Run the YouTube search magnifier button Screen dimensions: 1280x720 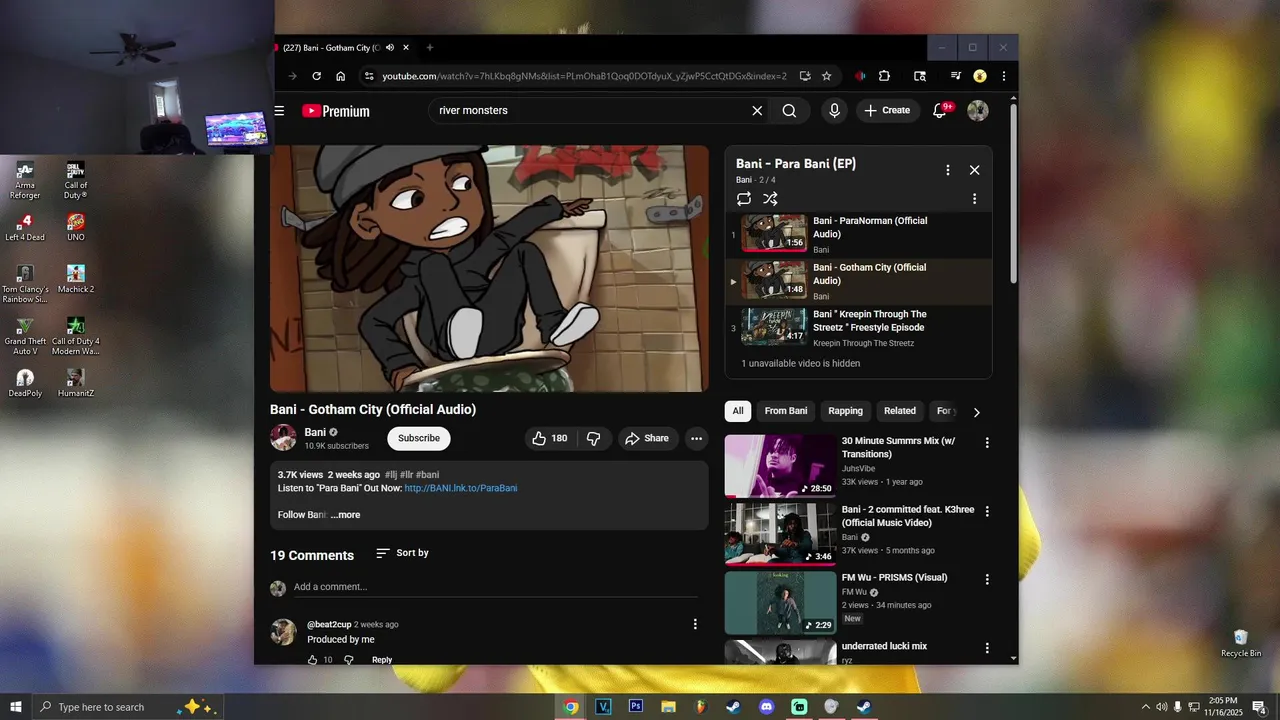pyautogui.click(x=789, y=111)
